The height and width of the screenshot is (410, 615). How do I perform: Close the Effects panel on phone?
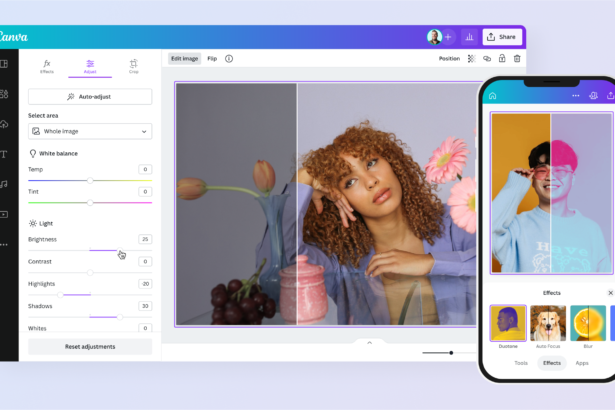610,293
